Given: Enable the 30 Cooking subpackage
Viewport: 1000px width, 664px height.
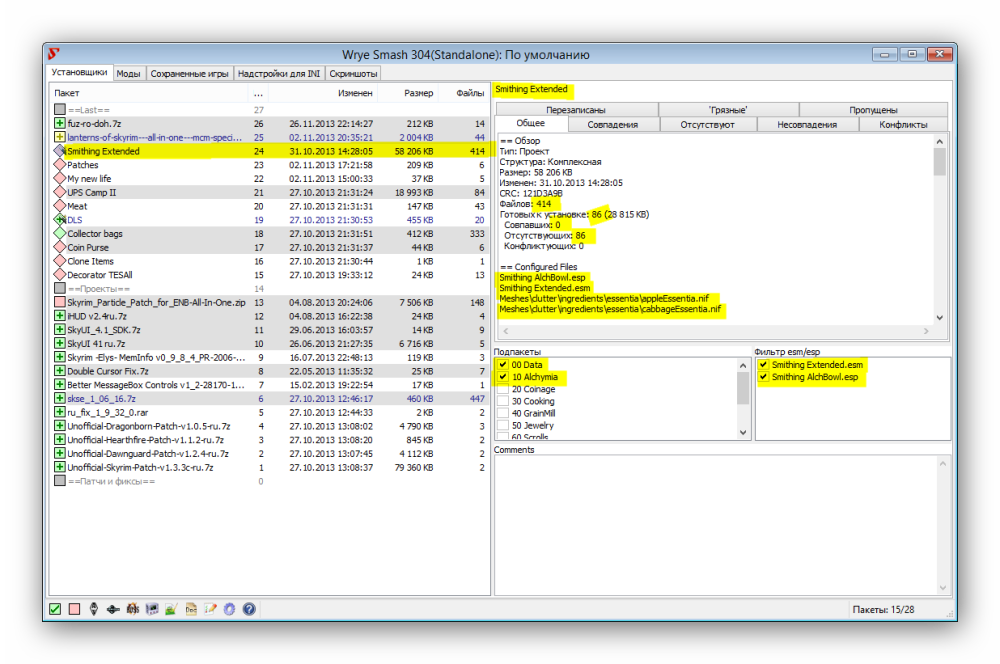Looking at the screenshot, I should point(503,401).
